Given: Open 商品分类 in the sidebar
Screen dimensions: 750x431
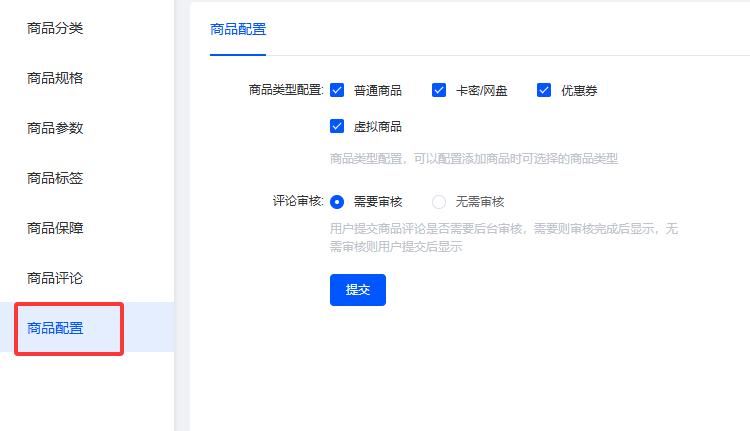Looking at the screenshot, I should tap(55, 28).
